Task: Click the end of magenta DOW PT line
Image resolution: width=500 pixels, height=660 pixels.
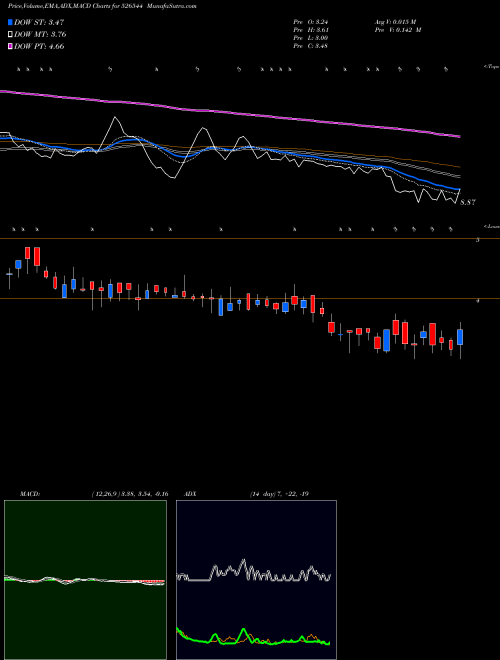Action: tap(459, 136)
